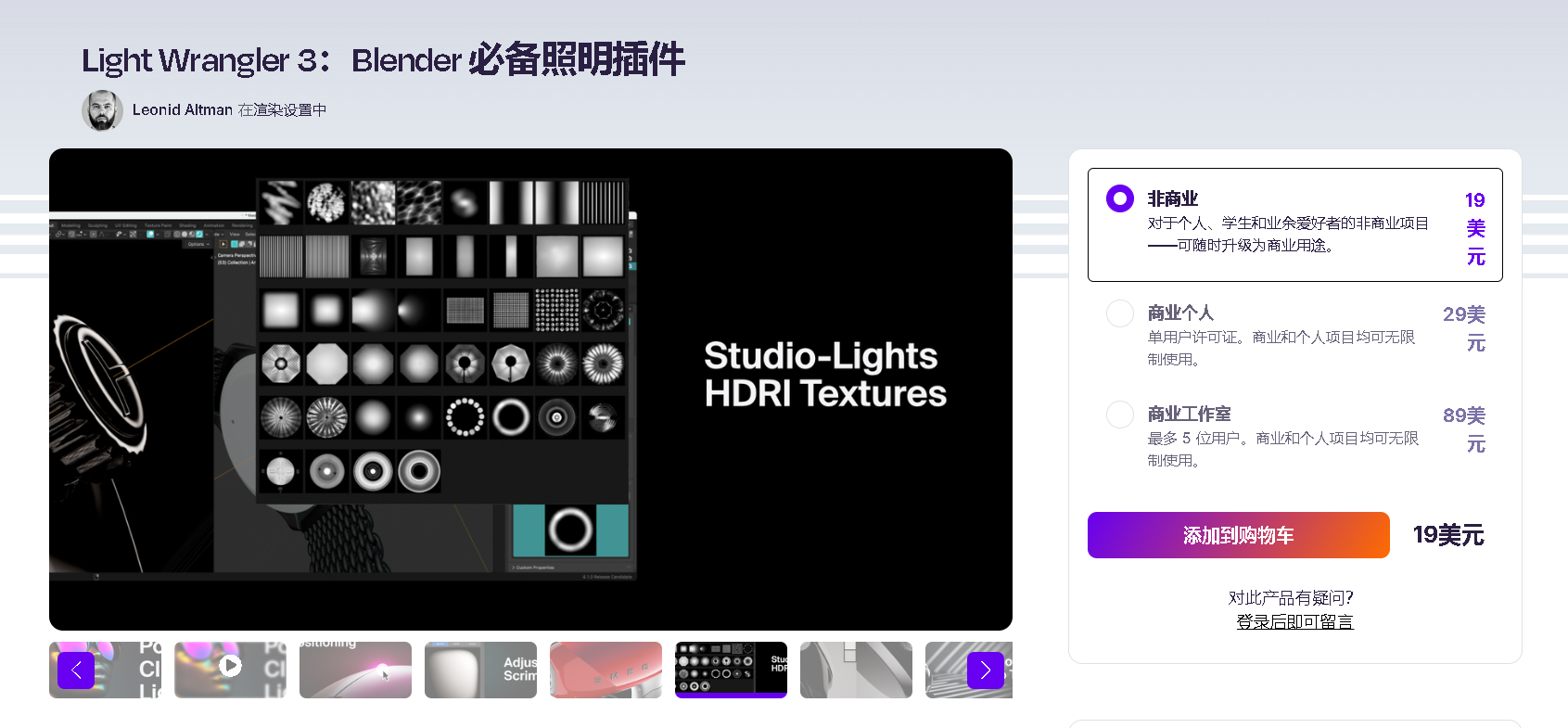
Task: Click Leonid Altman's avatar photo
Action: point(102,110)
